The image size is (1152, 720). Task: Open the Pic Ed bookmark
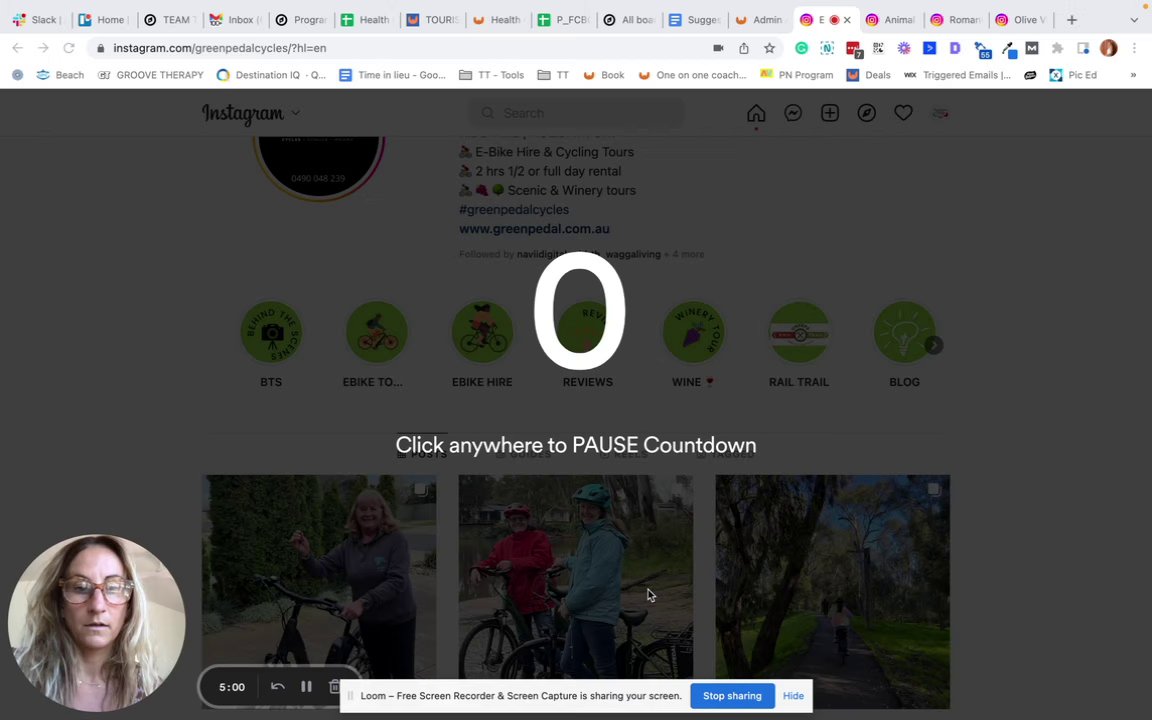click(1073, 75)
